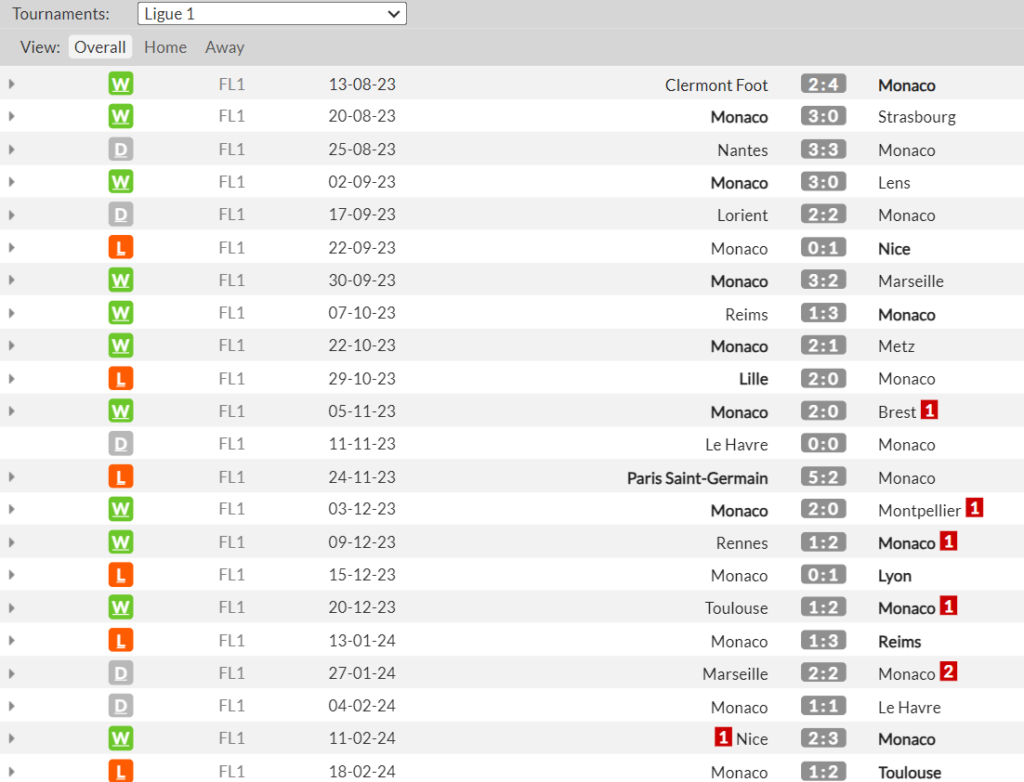The width and height of the screenshot is (1024, 782).
Task: Click the L icon for 22-09-23 match
Action: point(121,248)
